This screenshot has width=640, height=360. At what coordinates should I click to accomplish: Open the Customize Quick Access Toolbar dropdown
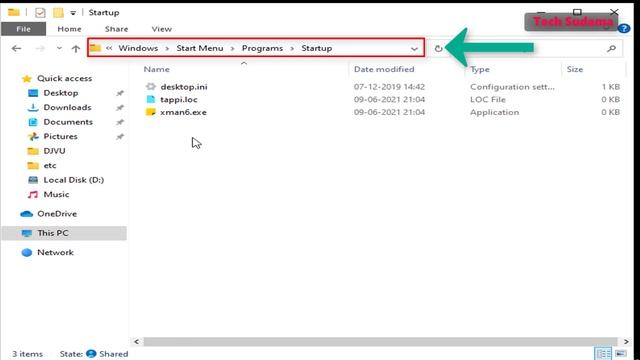[x=73, y=13]
